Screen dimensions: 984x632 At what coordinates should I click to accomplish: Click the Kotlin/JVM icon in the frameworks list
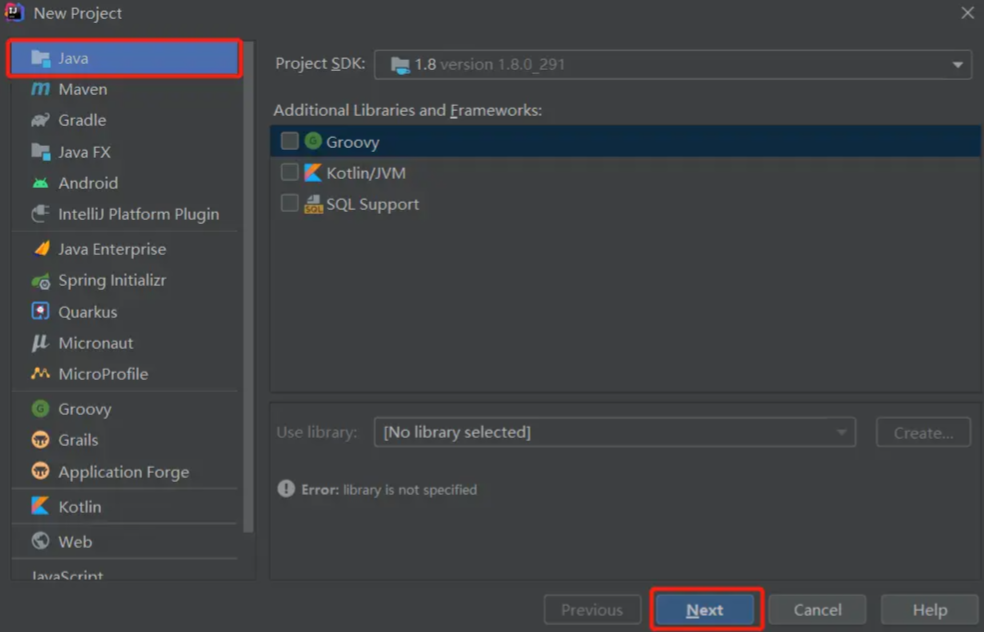point(313,172)
